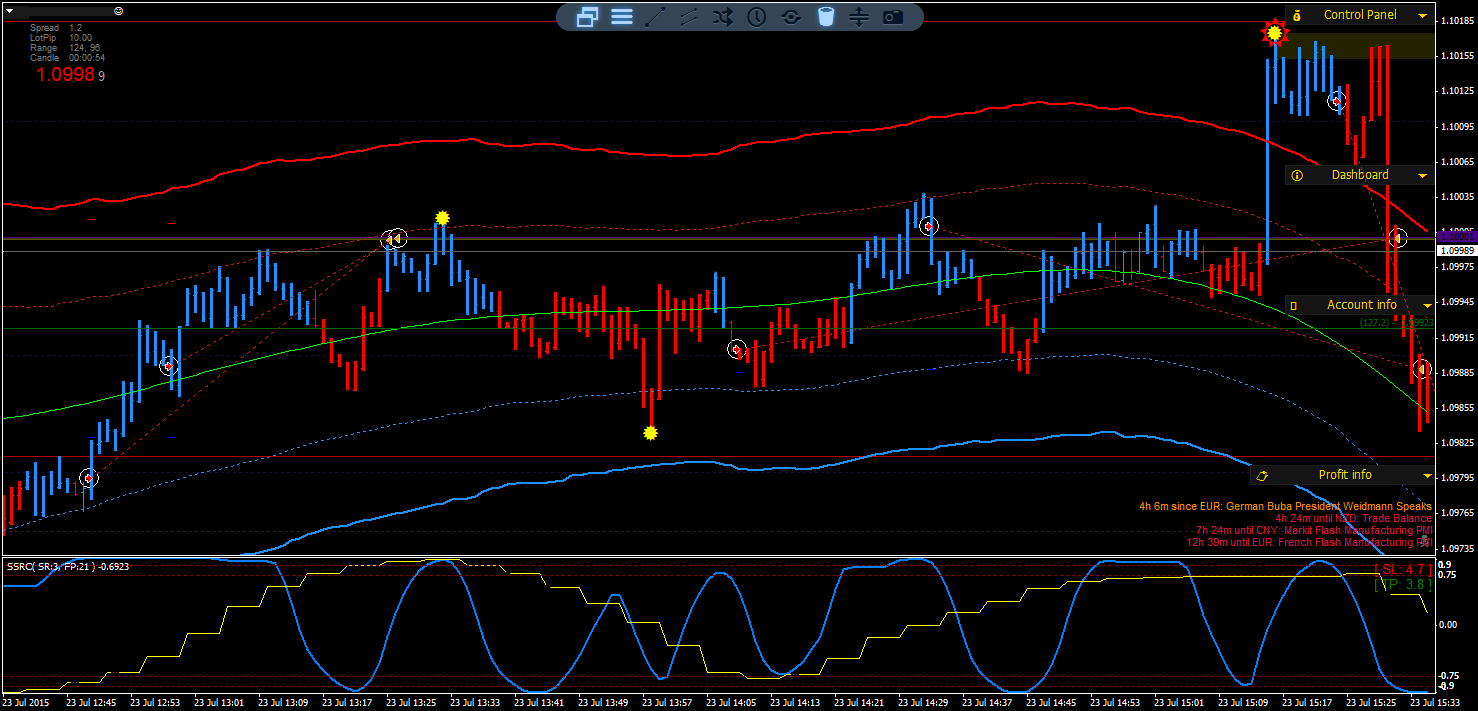
Task: Click the 23 Jul 15:33 time axis label
Action: coord(1436,703)
